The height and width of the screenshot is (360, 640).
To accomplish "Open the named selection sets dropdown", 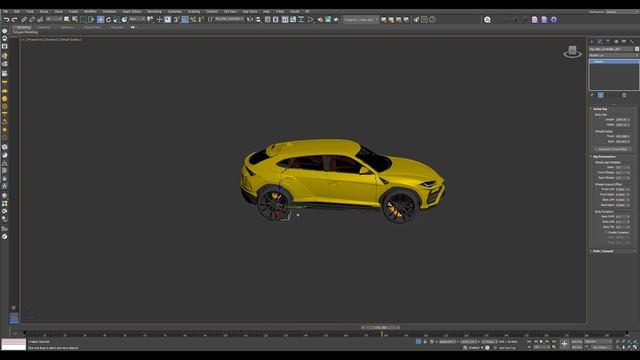I will coord(229,19).
